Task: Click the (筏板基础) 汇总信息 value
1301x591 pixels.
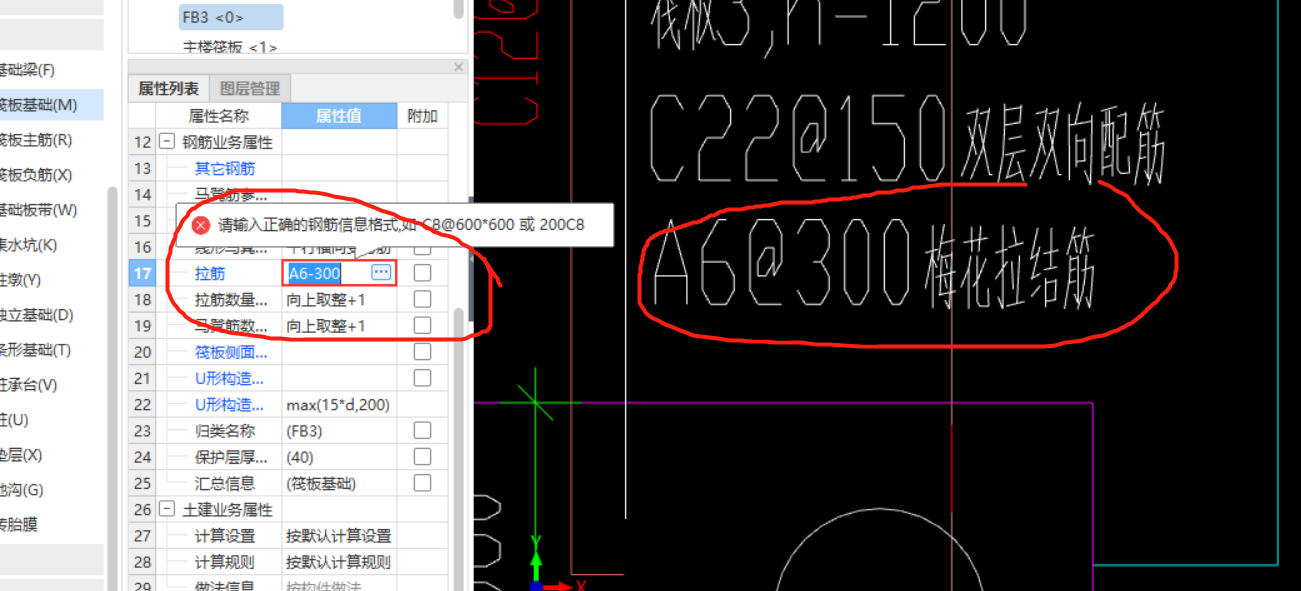Action: [x=339, y=483]
